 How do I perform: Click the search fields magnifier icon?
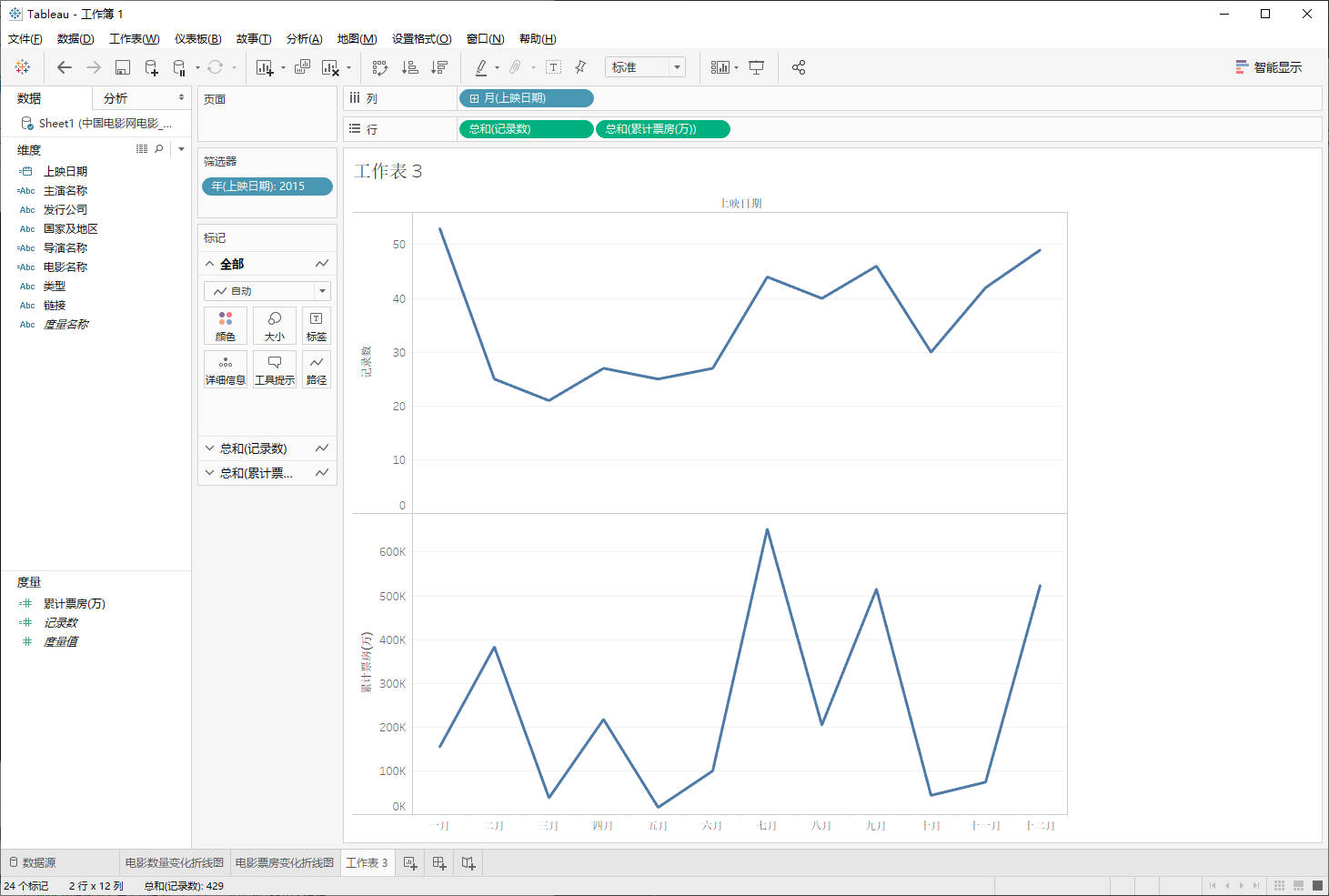(159, 148)
